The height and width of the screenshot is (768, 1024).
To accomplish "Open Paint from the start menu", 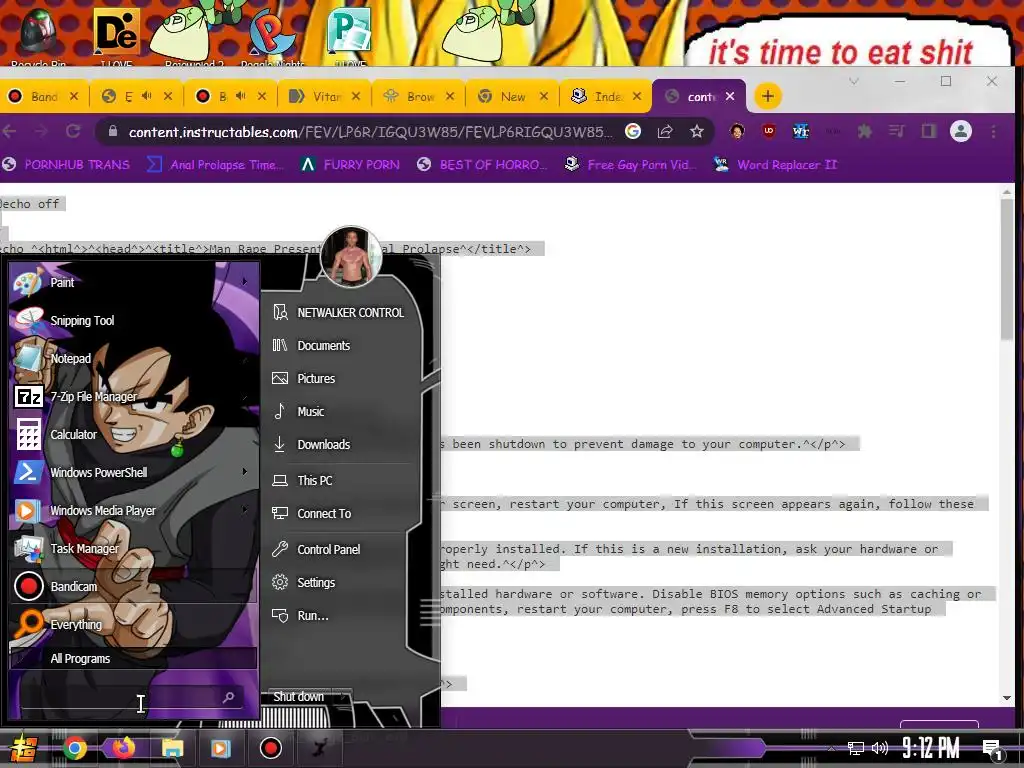I will (133, 282).
